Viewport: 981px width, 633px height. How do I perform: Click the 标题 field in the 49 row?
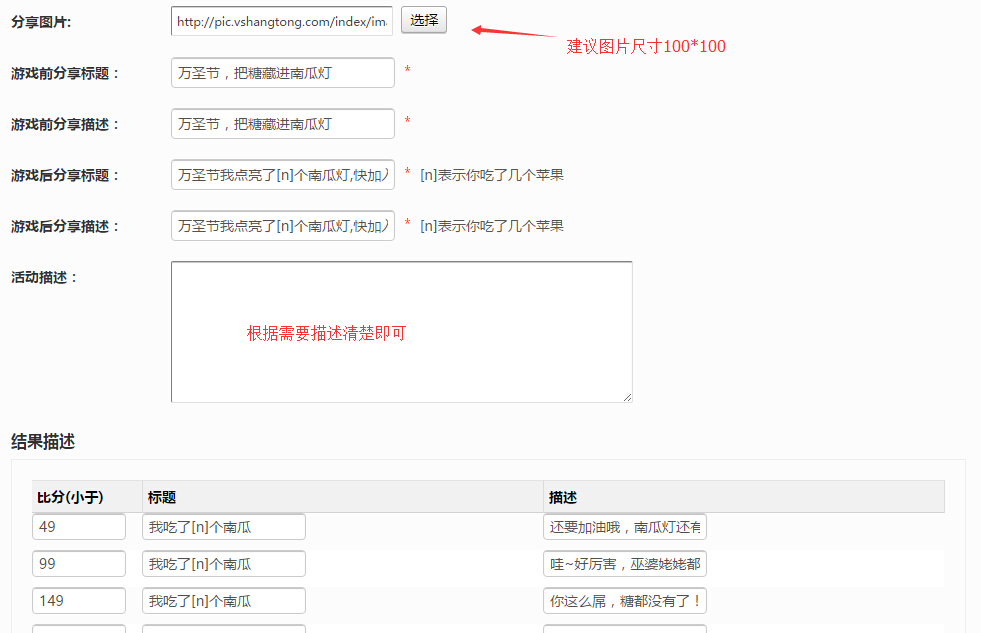click(223, 527)
